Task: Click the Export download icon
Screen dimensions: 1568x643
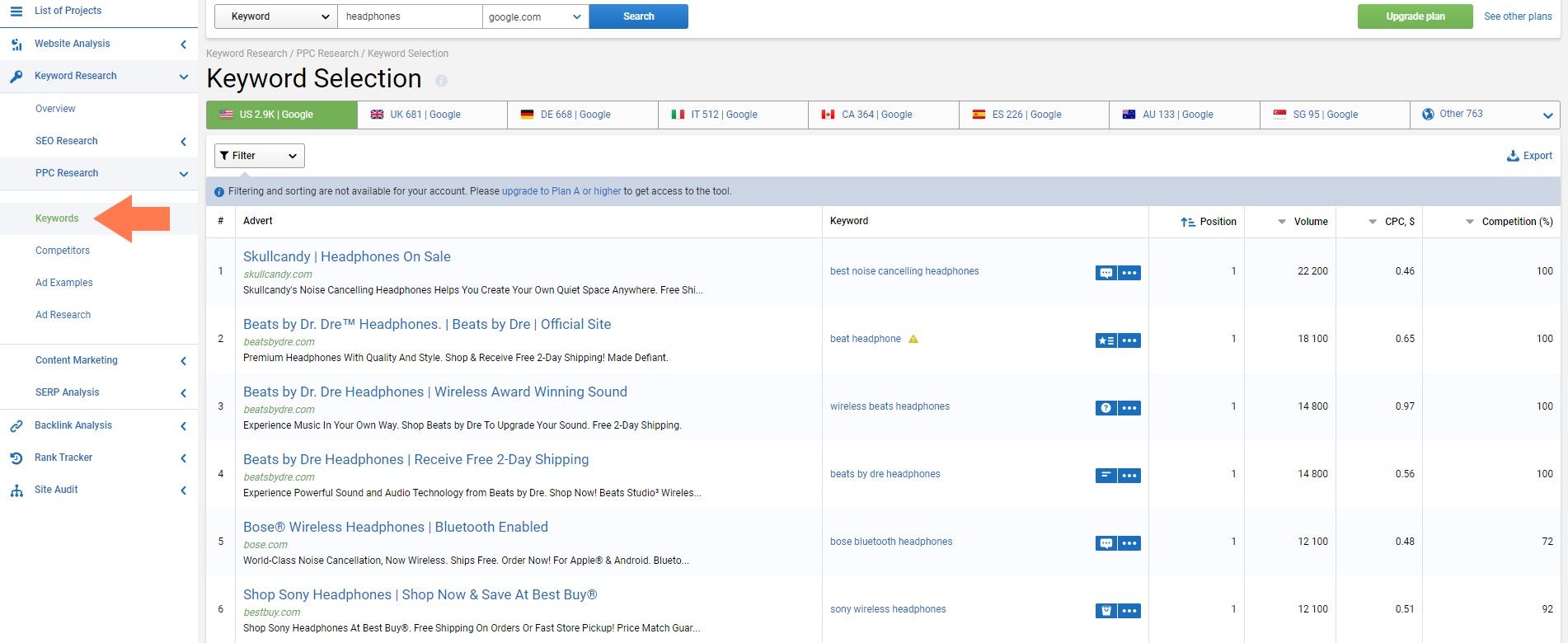Action: click(x=1513, y=156)
